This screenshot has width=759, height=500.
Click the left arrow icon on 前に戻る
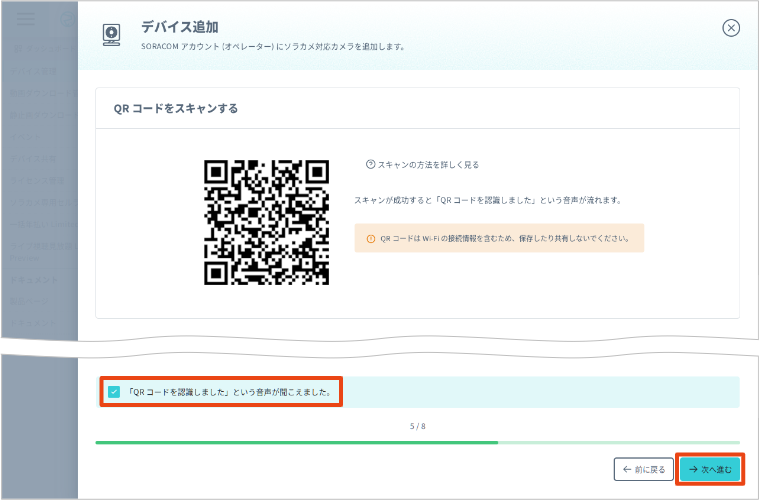click(627, 468)
